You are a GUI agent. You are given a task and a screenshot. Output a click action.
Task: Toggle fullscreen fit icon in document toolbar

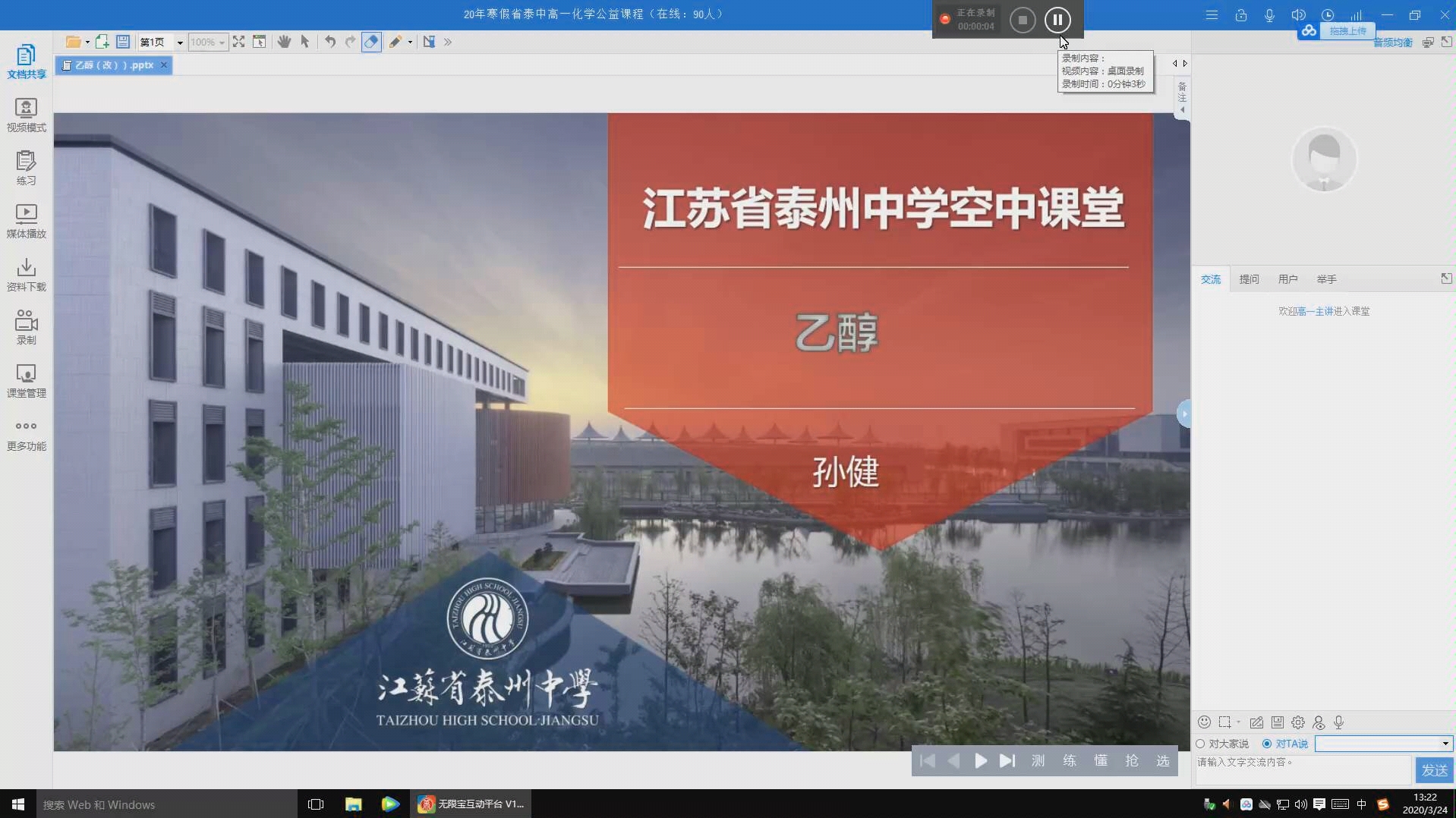[238, 42]
